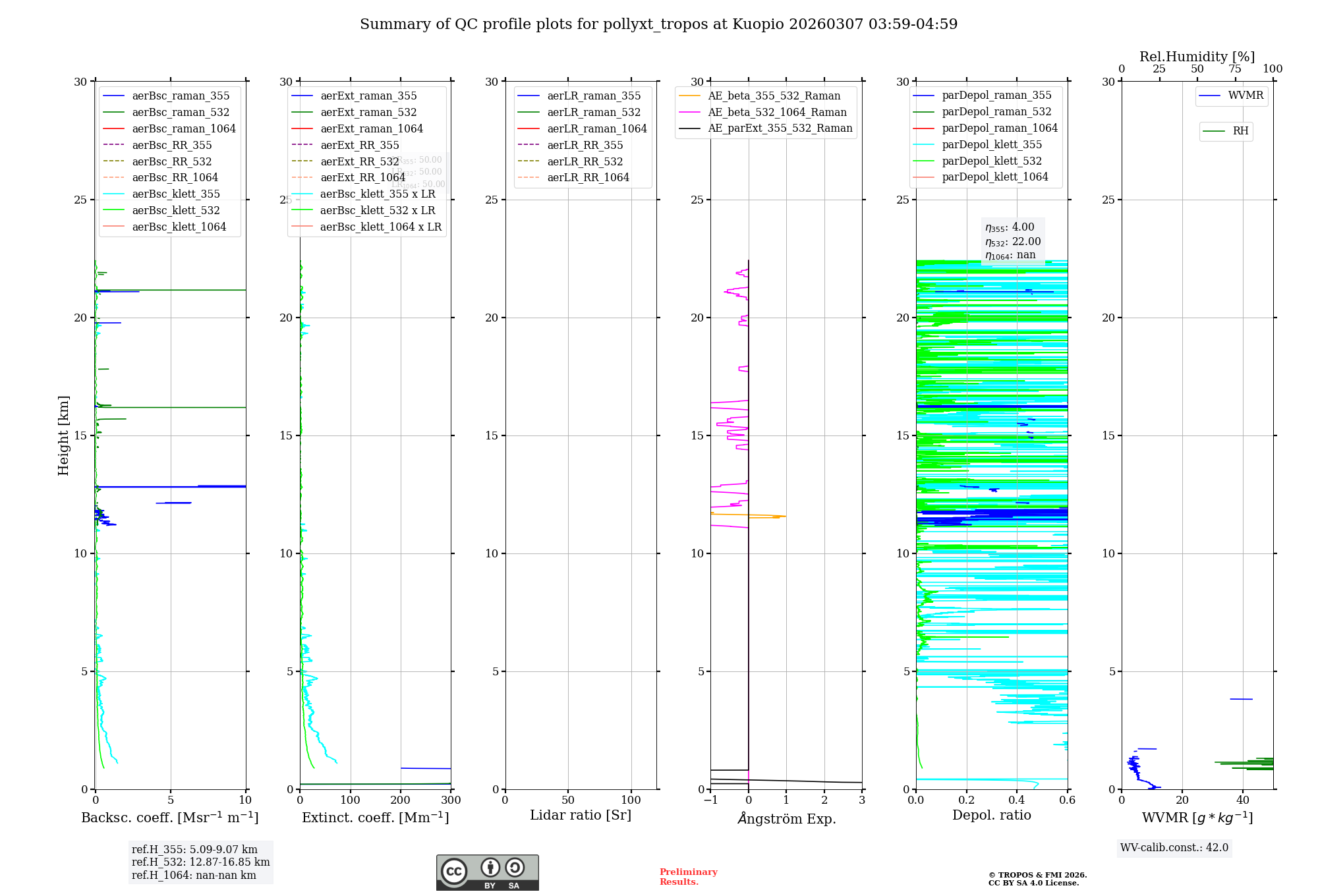Click the Lidar ratio [Sr] axis label
The height and width of the screenshot is (896, 1318).
click(580, 816)
